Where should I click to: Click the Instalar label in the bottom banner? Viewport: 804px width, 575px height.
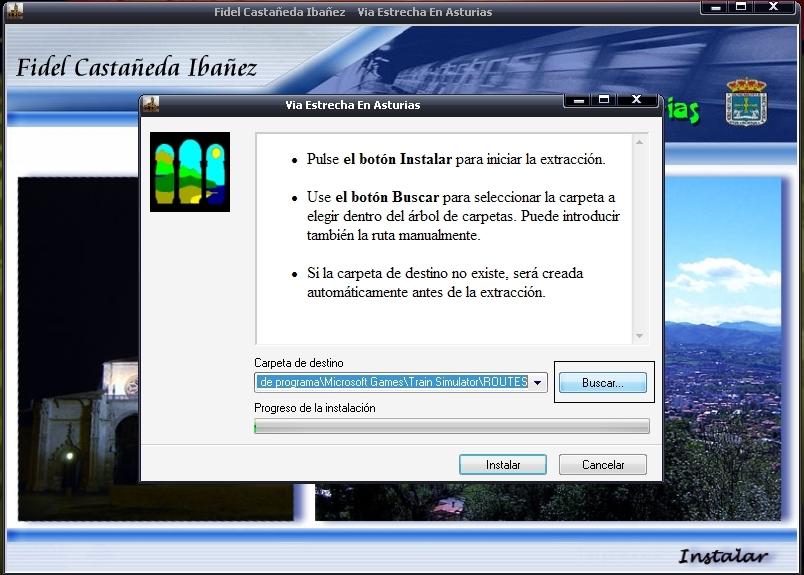(723, 556)
